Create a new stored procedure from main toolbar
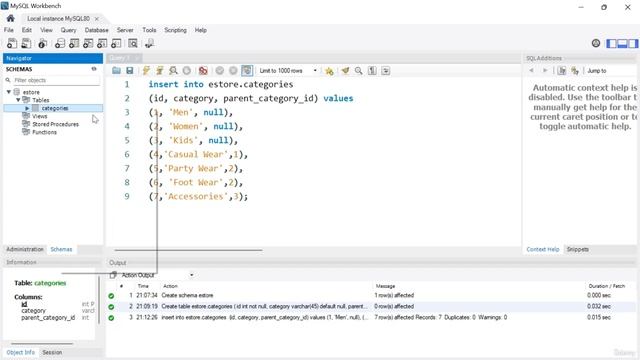640x360 pixels. pos(102,43)
